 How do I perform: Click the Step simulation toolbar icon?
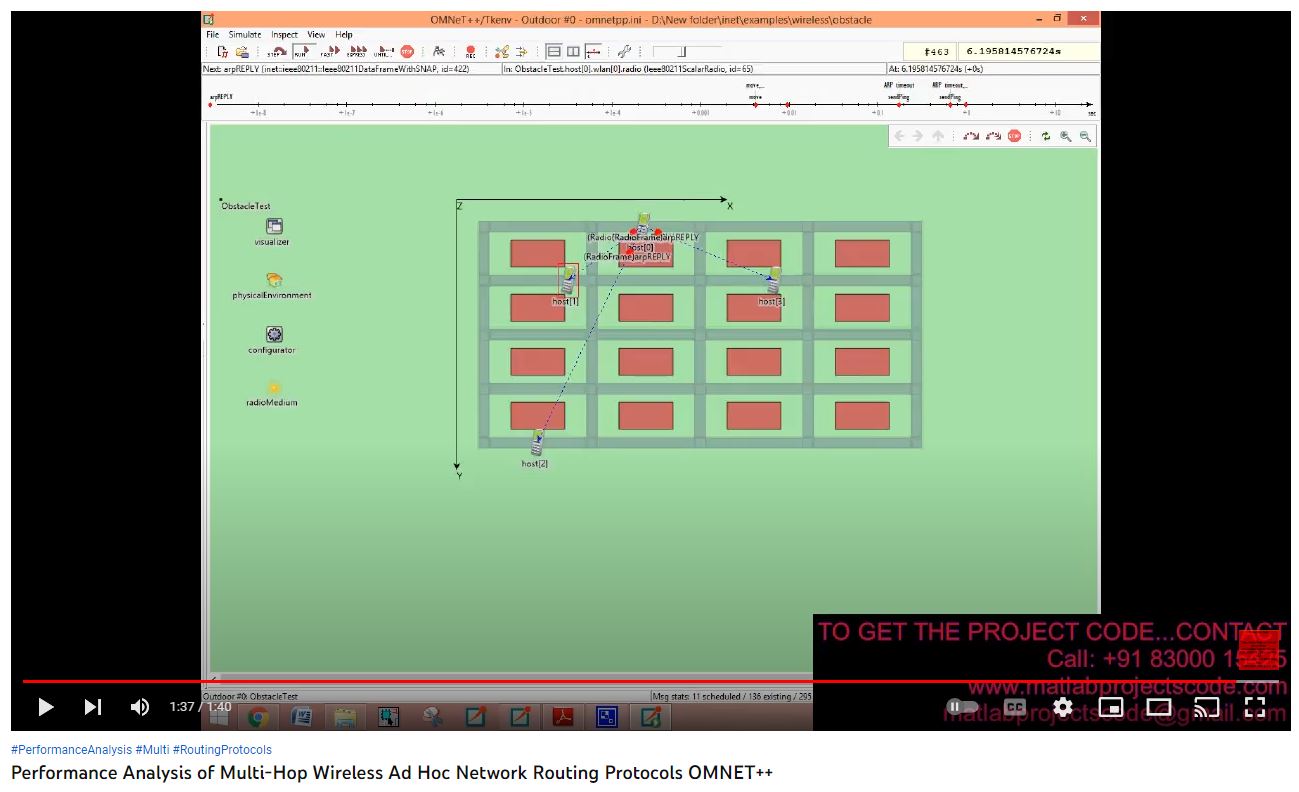coord(276,52)
